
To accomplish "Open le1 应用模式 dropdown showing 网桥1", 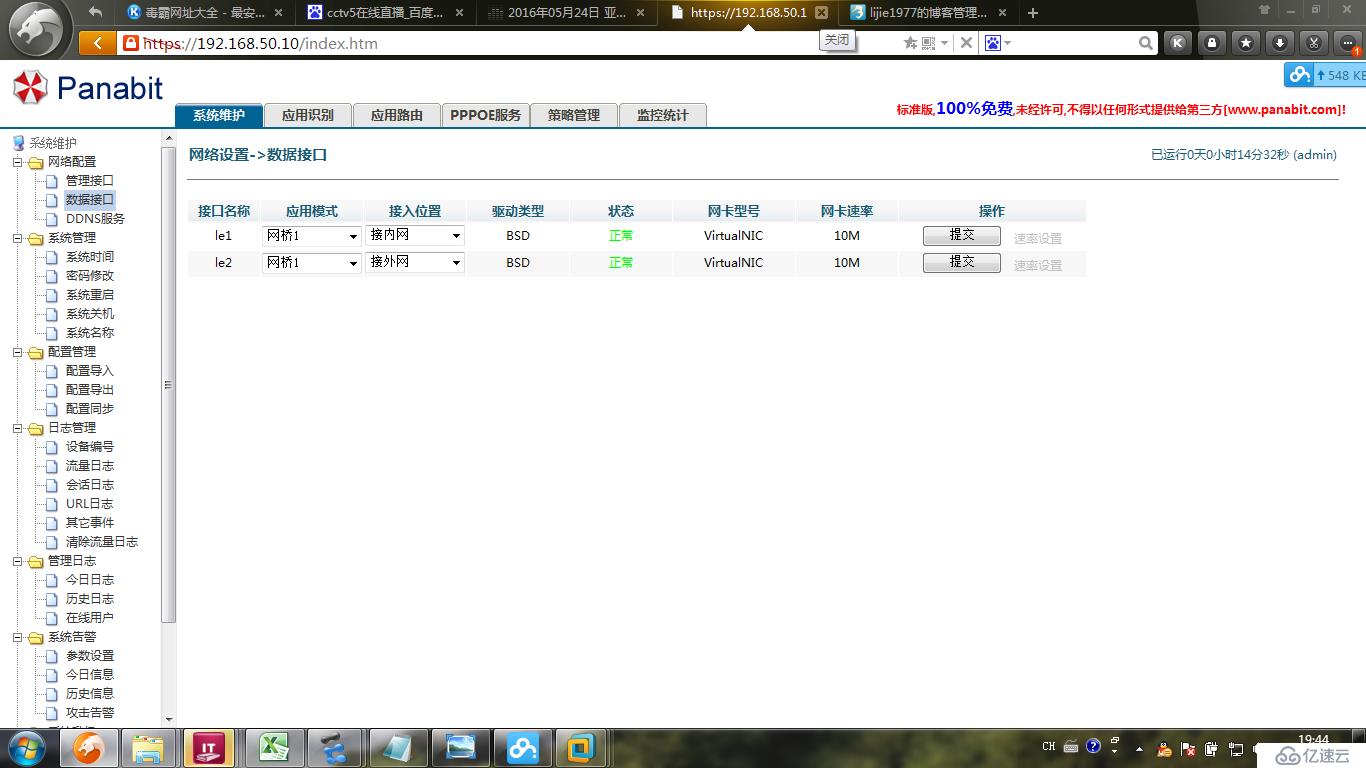I will (311, 236).
